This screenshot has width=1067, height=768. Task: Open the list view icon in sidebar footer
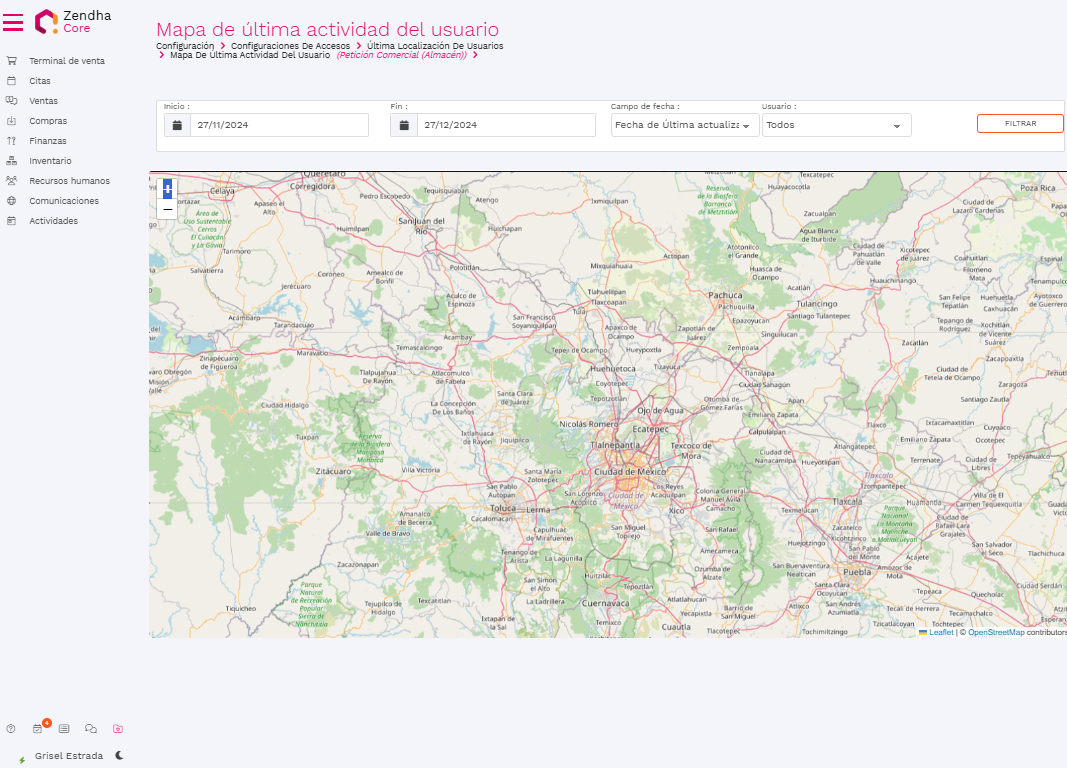(64, 729)
